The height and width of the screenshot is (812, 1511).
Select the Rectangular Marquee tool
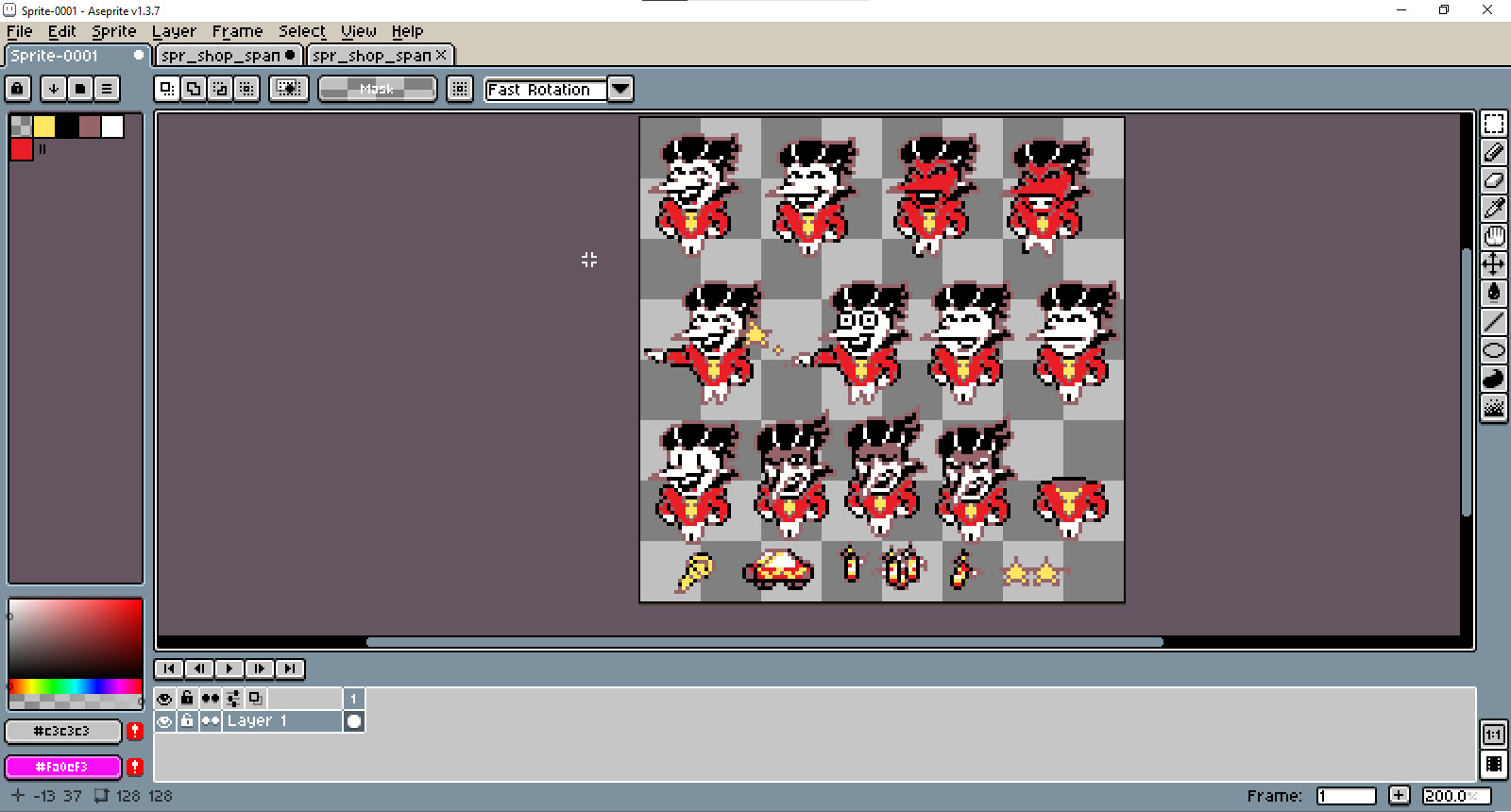coord(1493,124)
